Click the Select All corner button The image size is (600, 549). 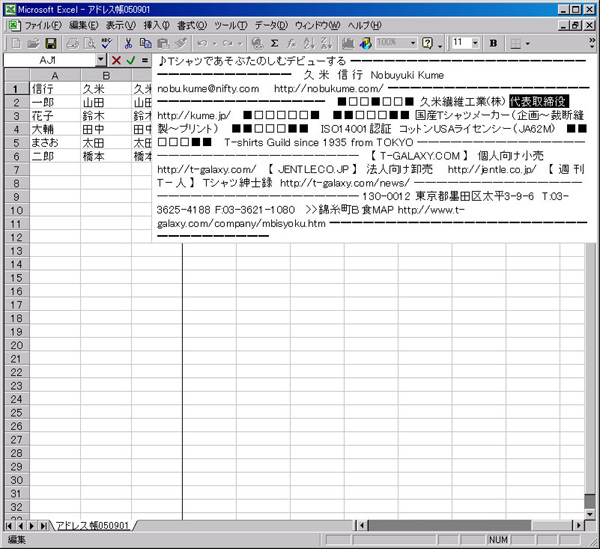click(x=17, y=75)
